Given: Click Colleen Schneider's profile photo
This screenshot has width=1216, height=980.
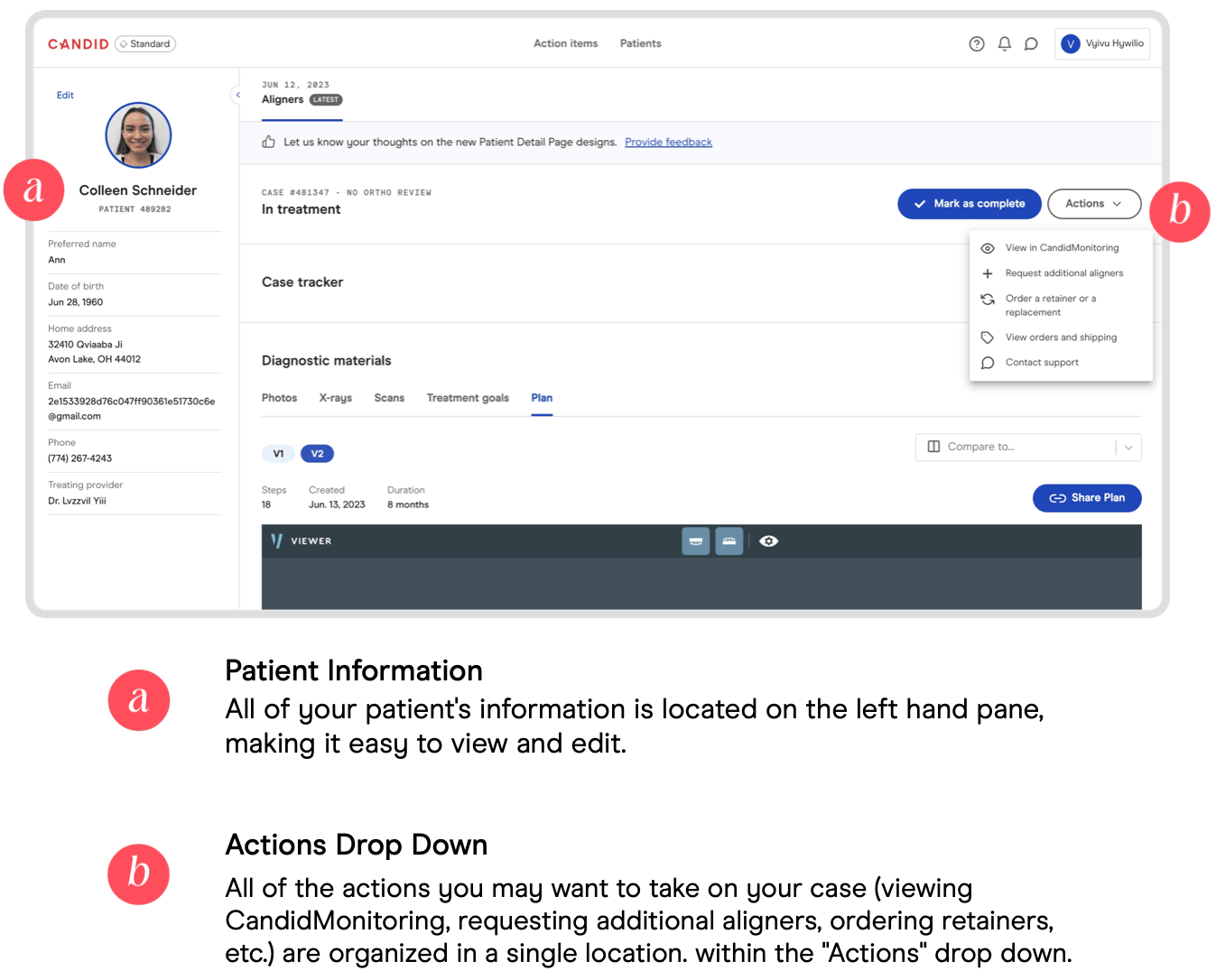Looking at the screenshot, I should pyautogui.click(x=138, y=135).
